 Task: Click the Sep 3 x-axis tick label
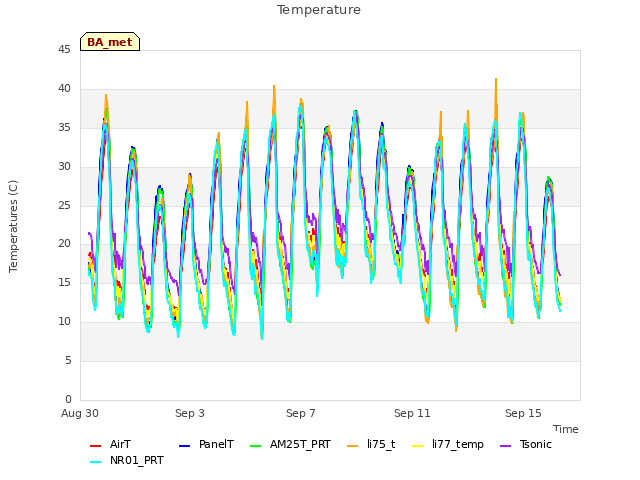190,413
